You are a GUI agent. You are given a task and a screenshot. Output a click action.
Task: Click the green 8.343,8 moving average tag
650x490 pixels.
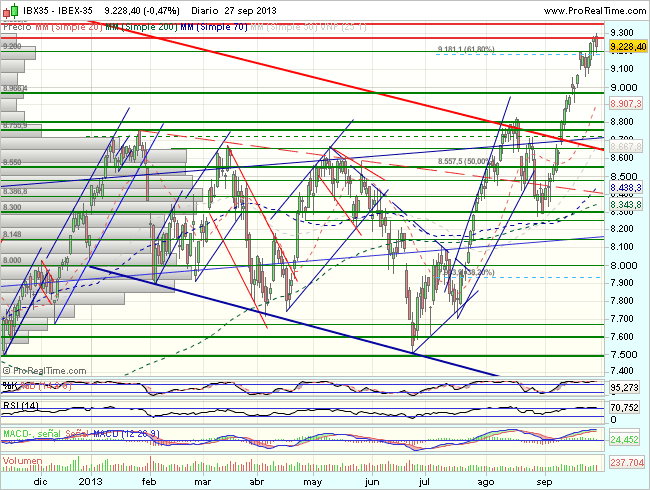[x=627, y=203]
